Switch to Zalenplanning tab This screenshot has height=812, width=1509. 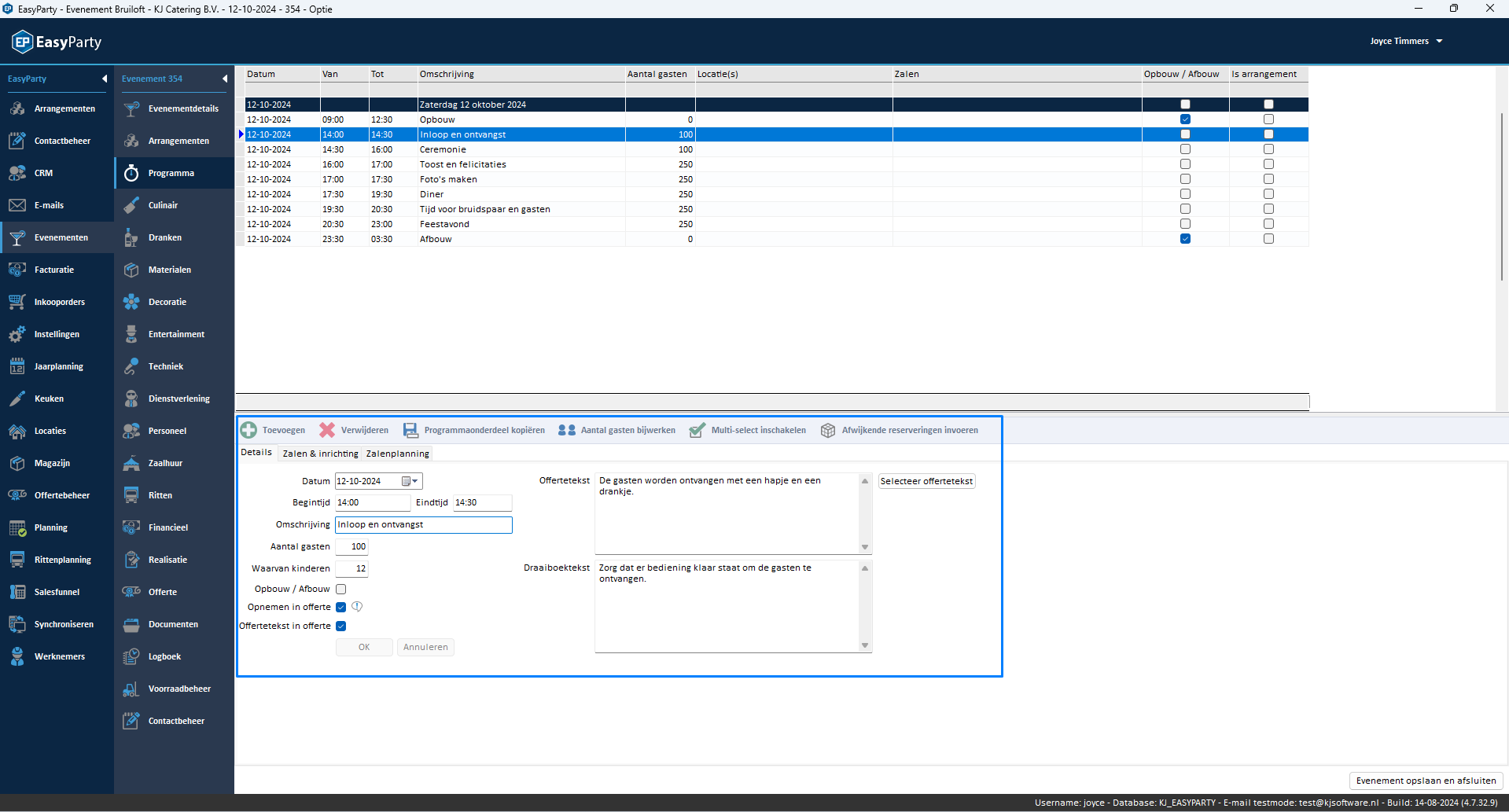398,454
